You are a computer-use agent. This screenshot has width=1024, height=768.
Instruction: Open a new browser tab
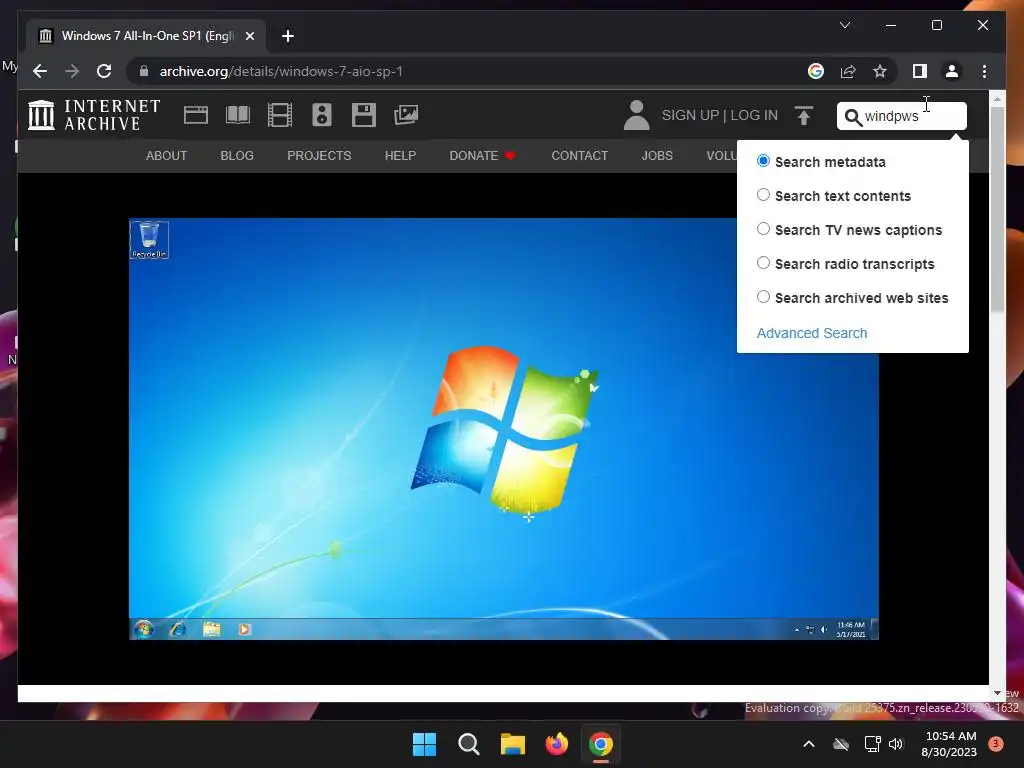click(x=287, y=36)
